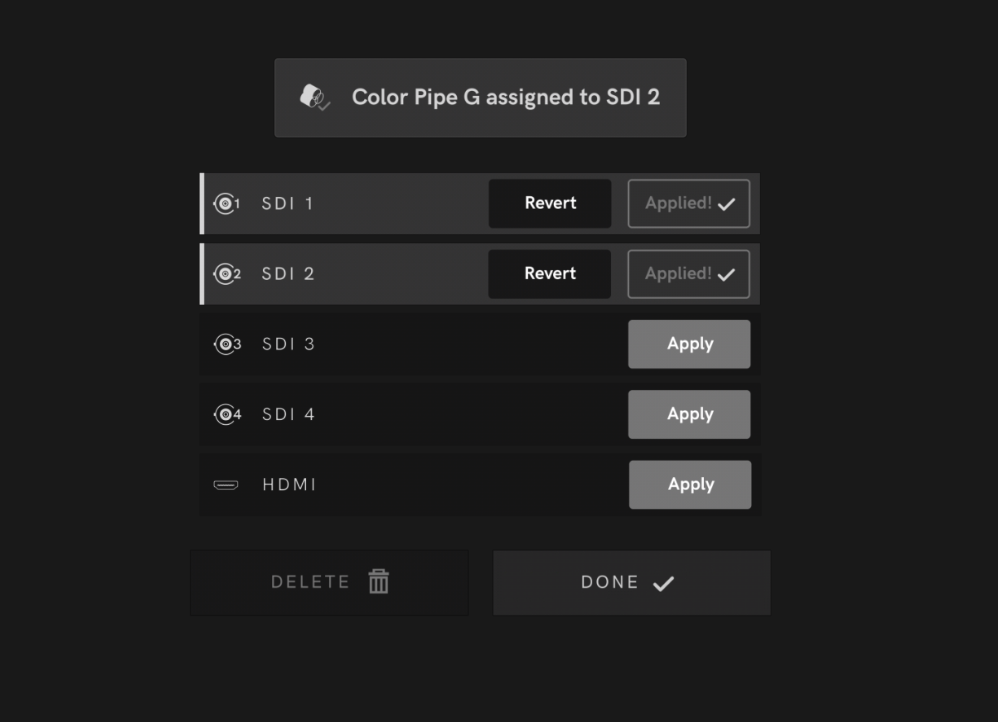998x722 pixels.
Task: Click the SDI 1 output icon
Action: (227, 204)
